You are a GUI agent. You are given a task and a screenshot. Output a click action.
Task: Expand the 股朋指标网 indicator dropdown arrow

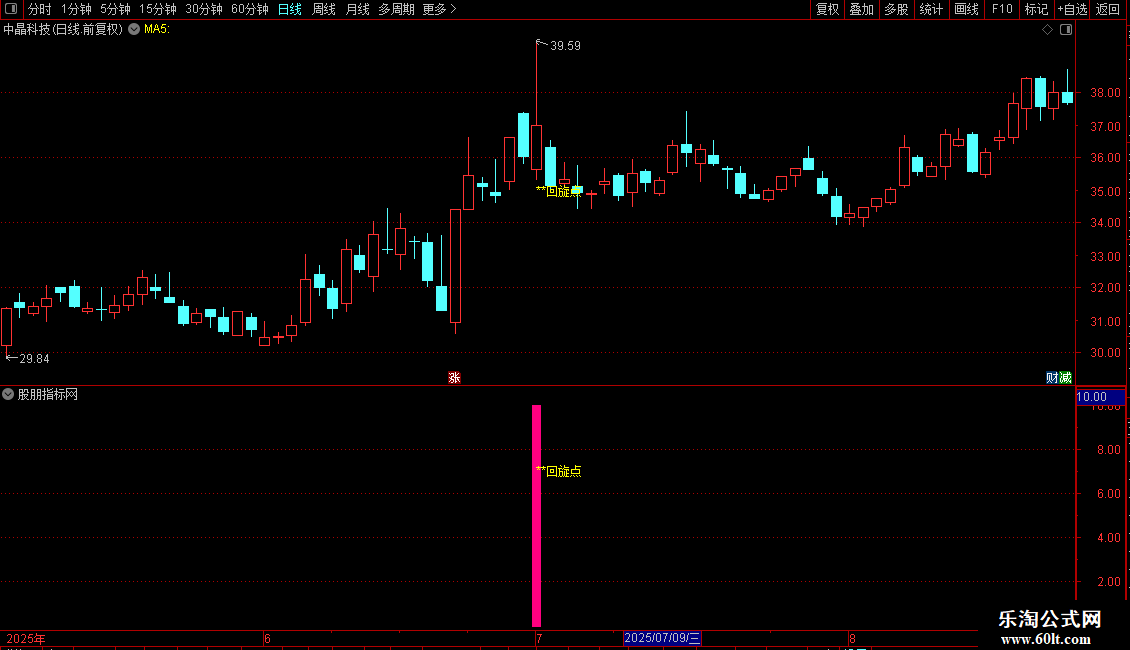pyautogui.click(x=8, y=394)
